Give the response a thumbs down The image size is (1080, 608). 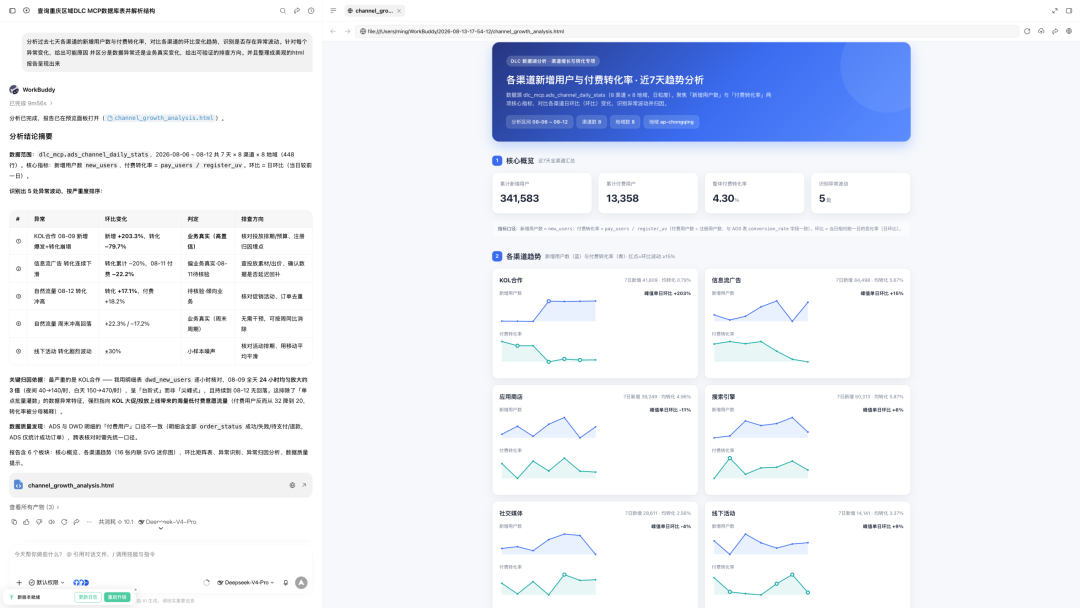pyautogui.click(x=39, y=522)
